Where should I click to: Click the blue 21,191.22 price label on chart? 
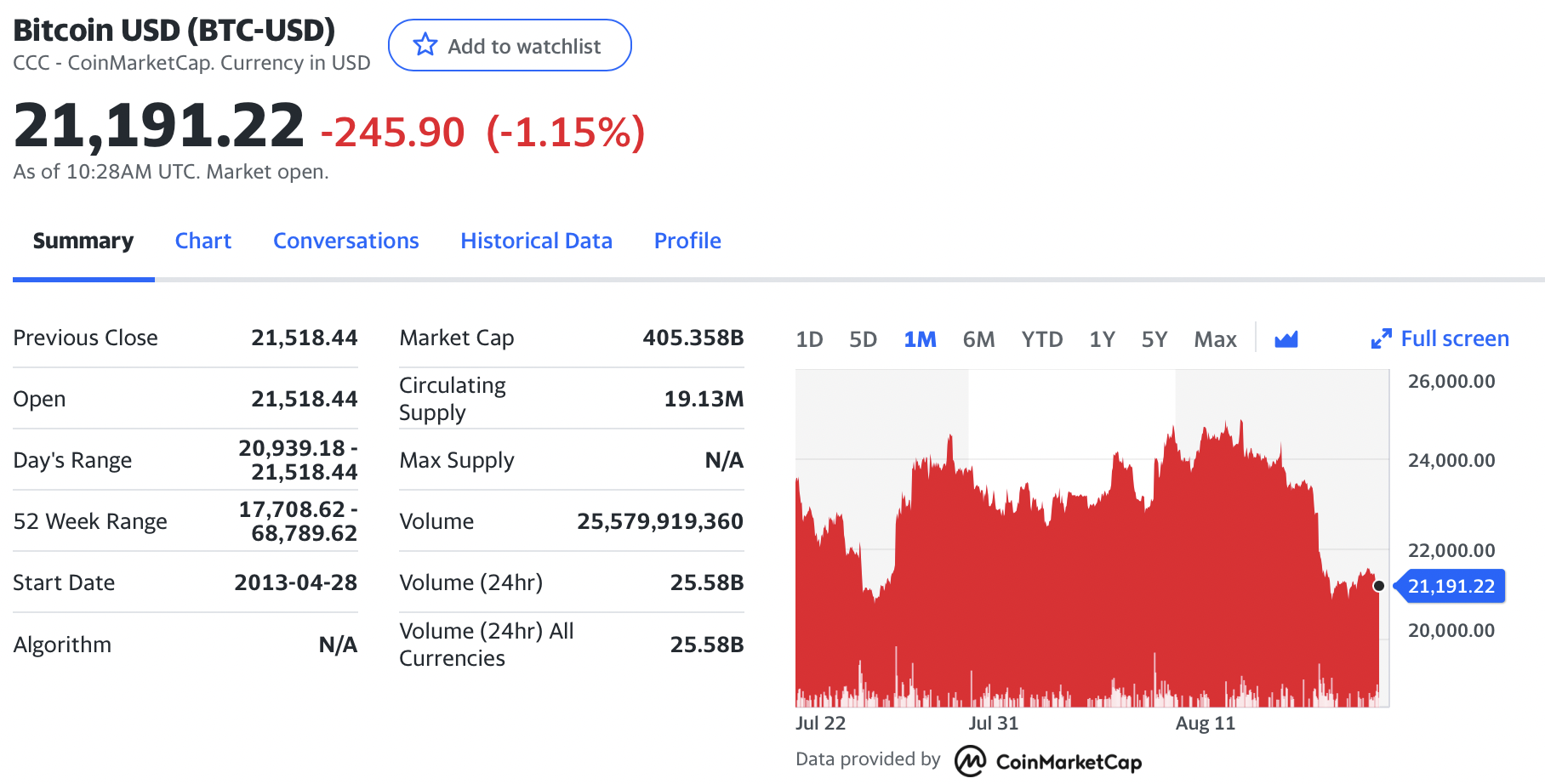coord(1451,586)
